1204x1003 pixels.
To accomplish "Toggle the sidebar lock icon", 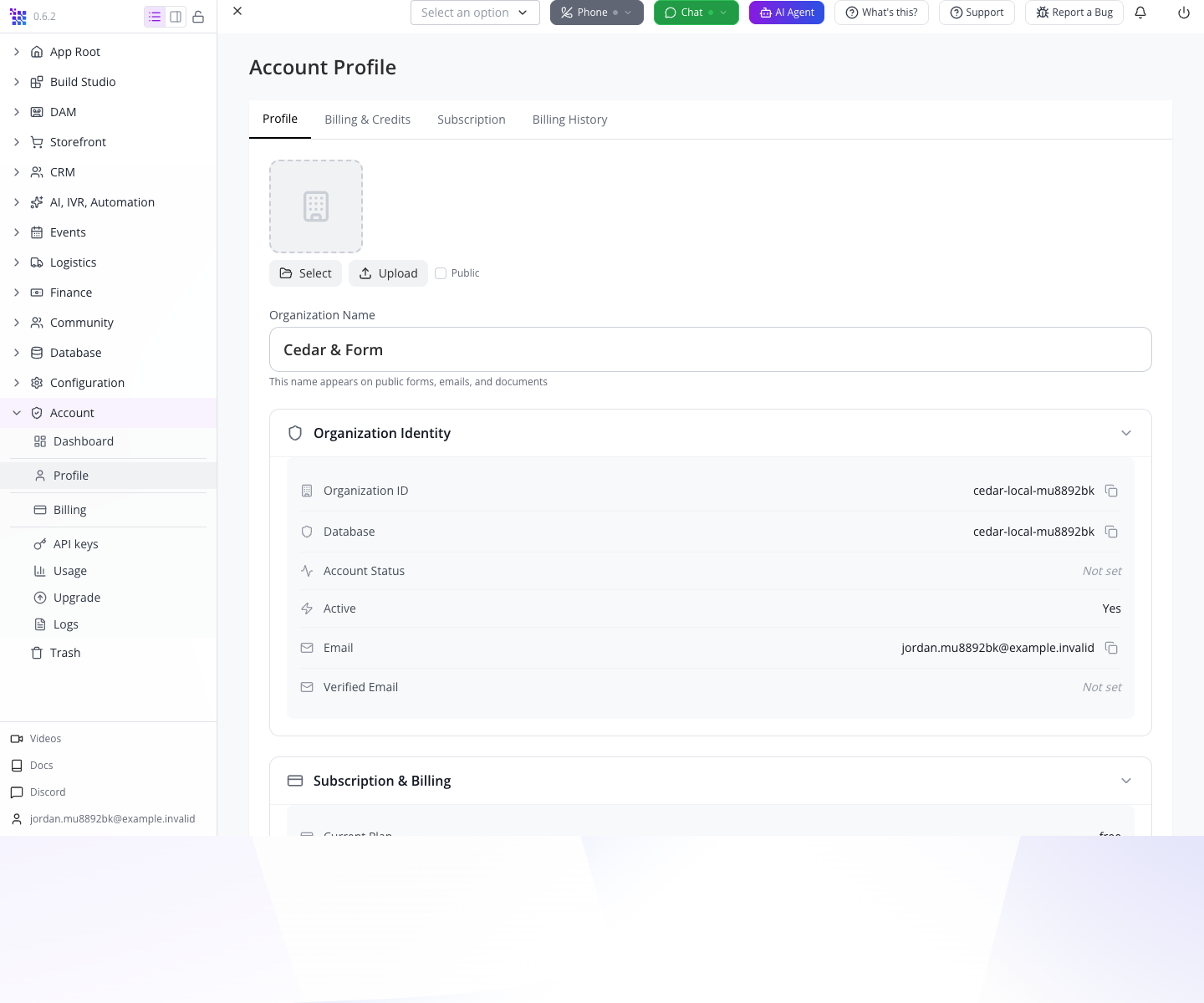I will click(x=198, y=17).
